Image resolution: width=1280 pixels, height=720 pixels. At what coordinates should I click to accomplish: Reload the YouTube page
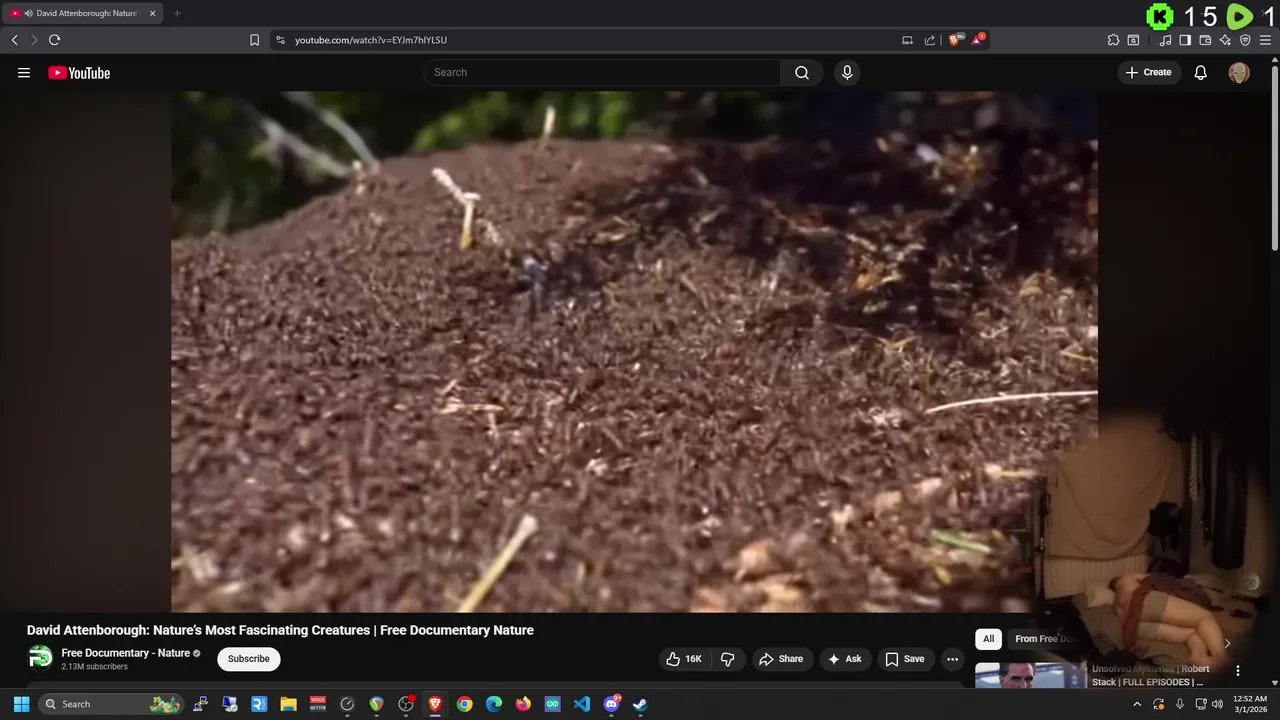point(54,40)
